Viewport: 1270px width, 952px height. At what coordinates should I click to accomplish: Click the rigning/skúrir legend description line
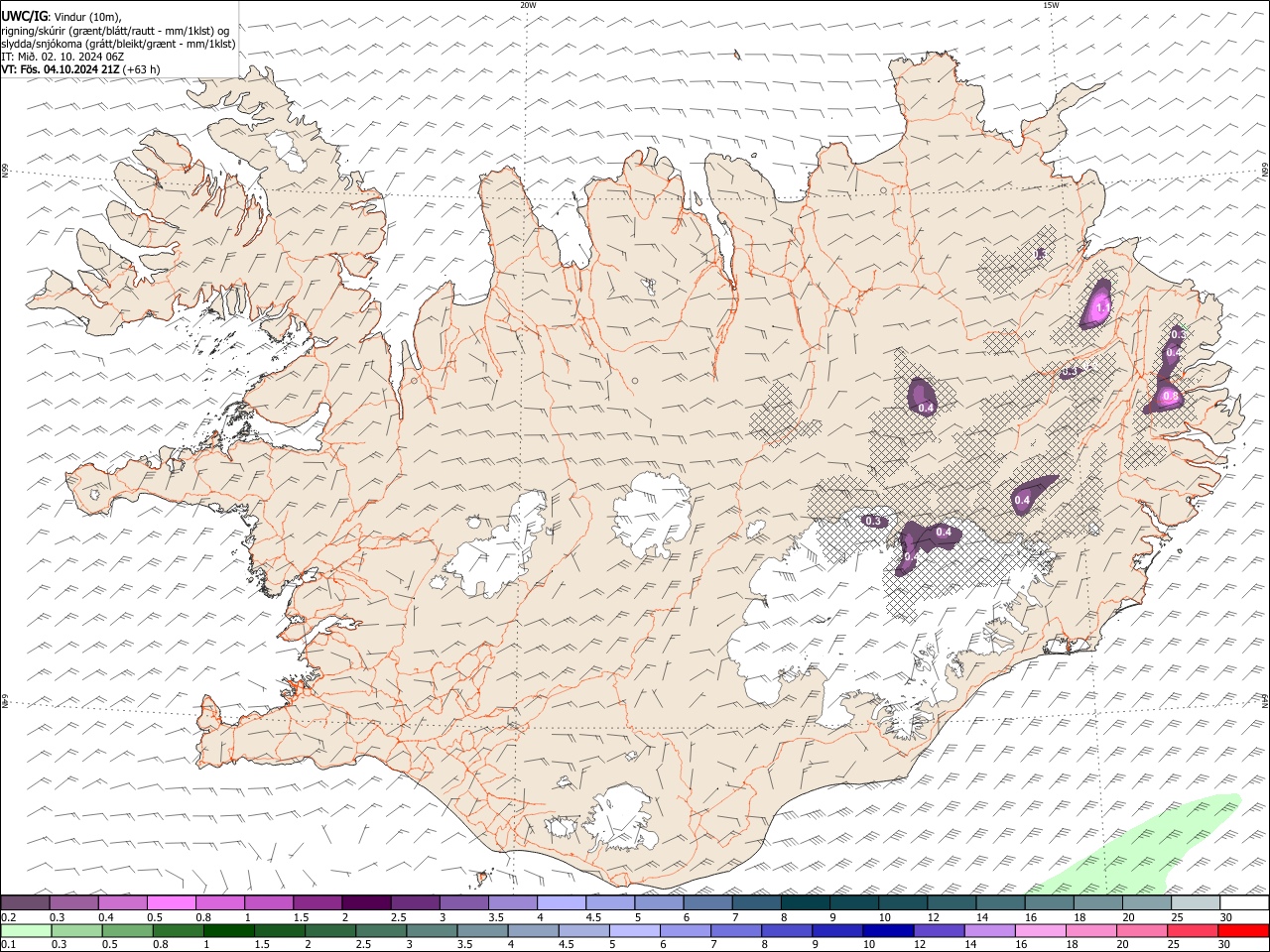tap(116, 30)
